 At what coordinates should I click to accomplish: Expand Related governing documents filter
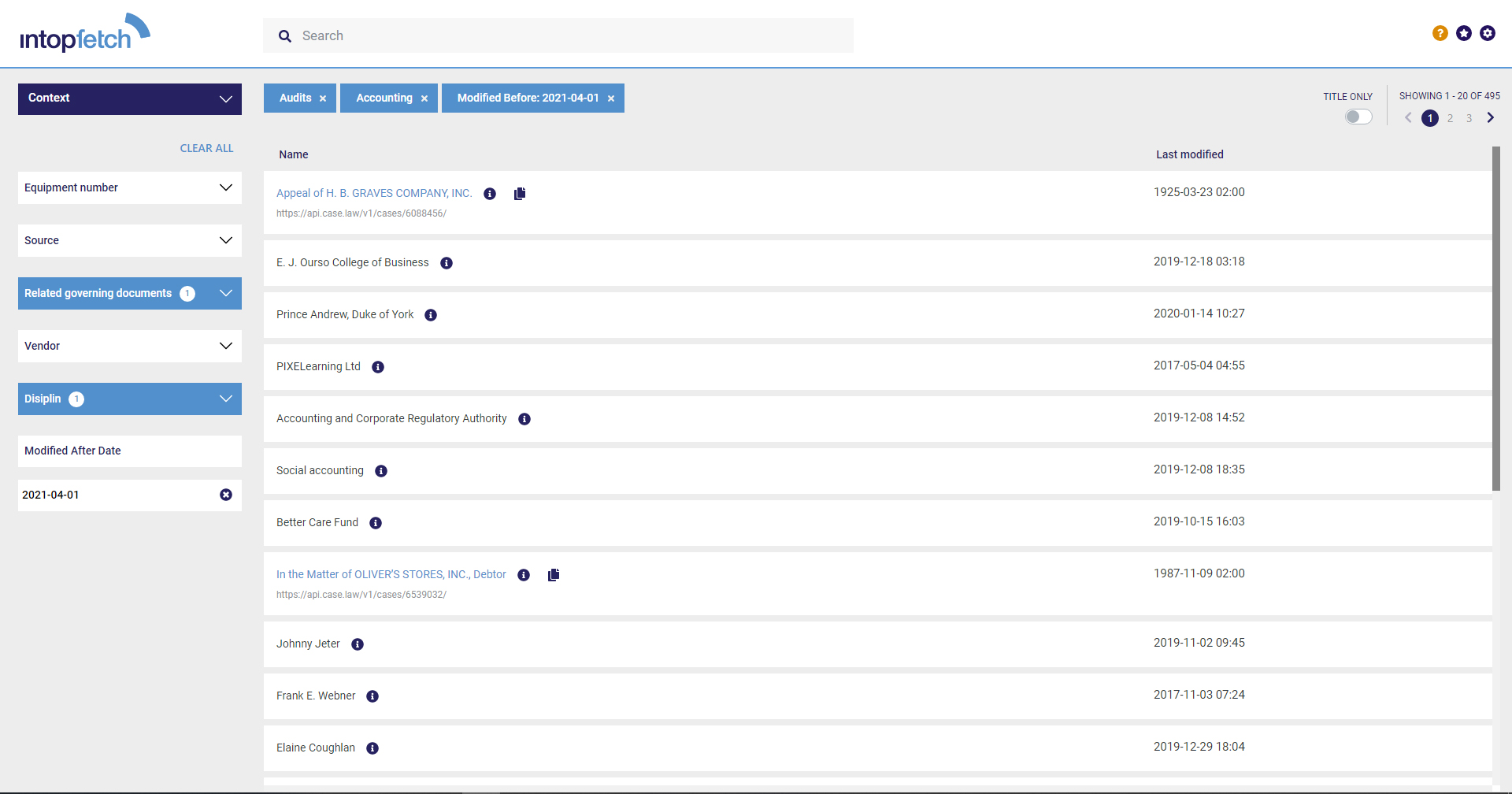(130, 293)
